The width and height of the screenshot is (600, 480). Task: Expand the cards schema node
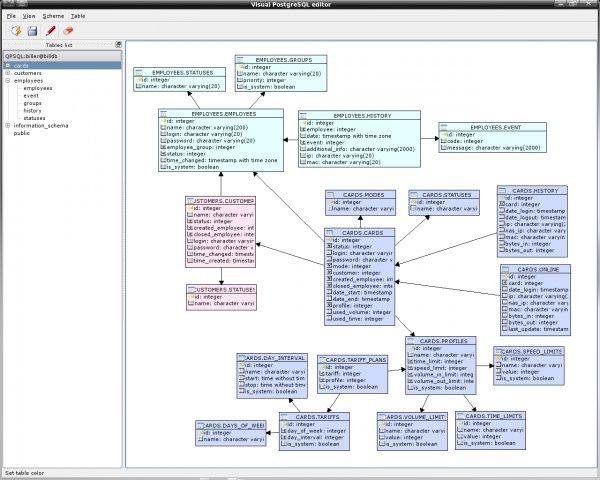[x=8, y=65]
